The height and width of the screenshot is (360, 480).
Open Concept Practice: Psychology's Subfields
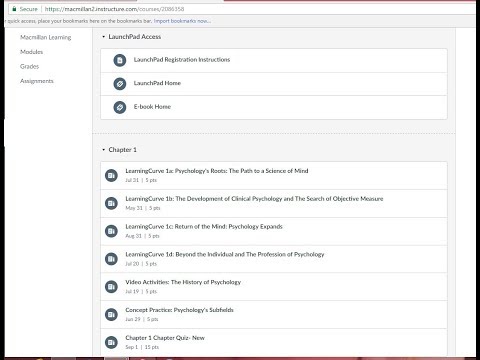pyautogui.click(x=179, y=310)
